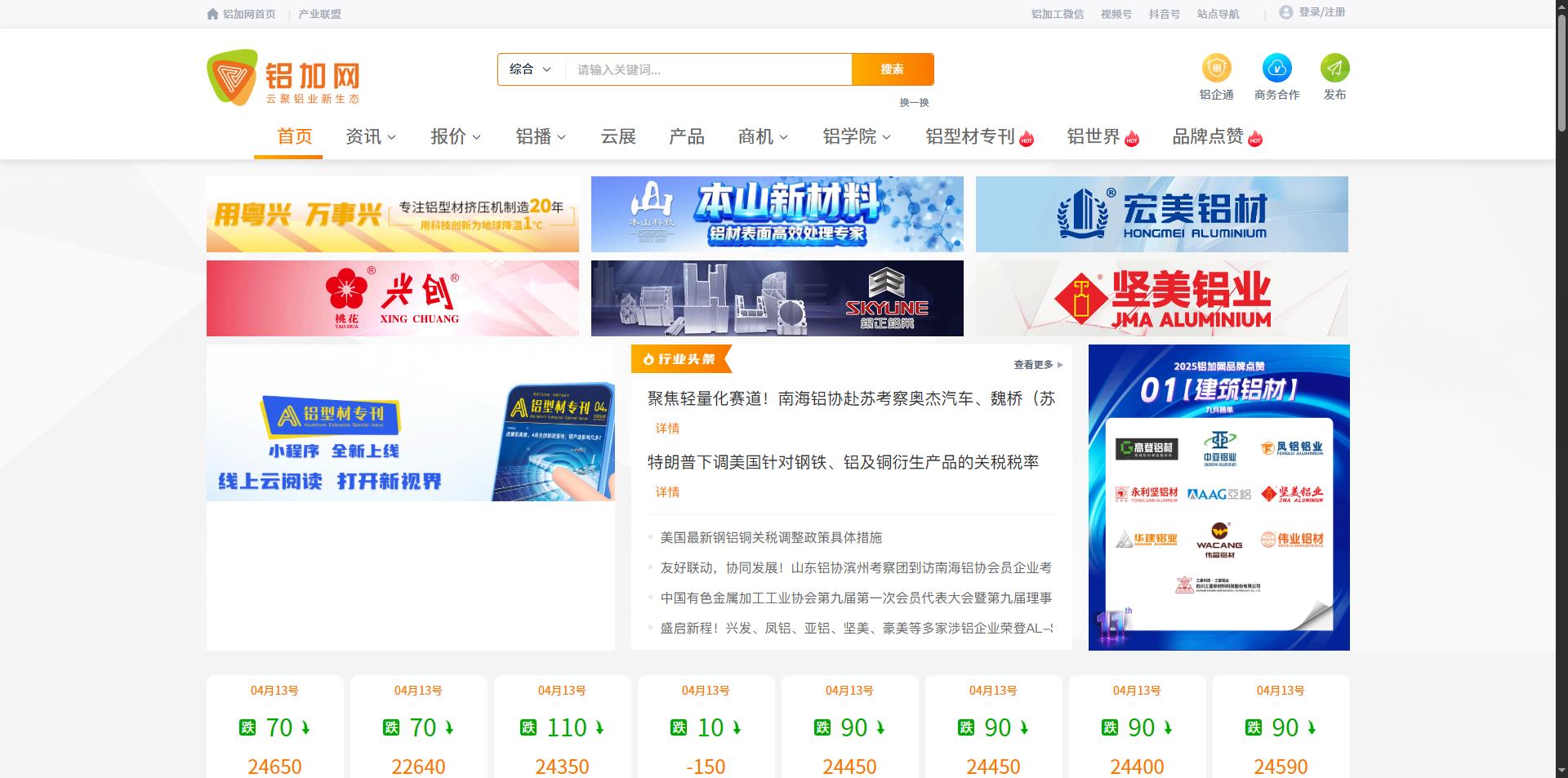Click the home icon beside 铝加网首页
The width and height of the screenshot is (1568, 778).
[213, 14]
